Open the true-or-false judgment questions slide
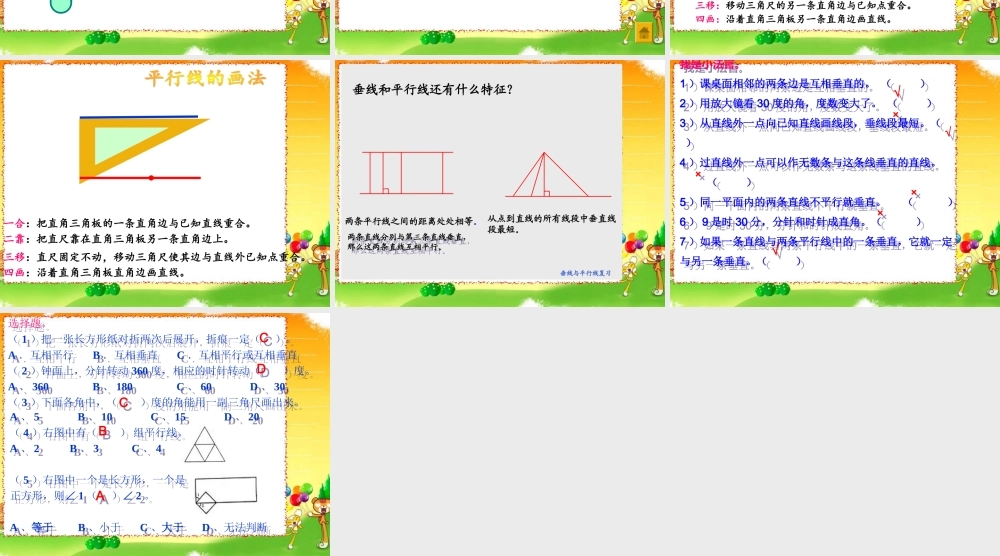 [835, 184]
